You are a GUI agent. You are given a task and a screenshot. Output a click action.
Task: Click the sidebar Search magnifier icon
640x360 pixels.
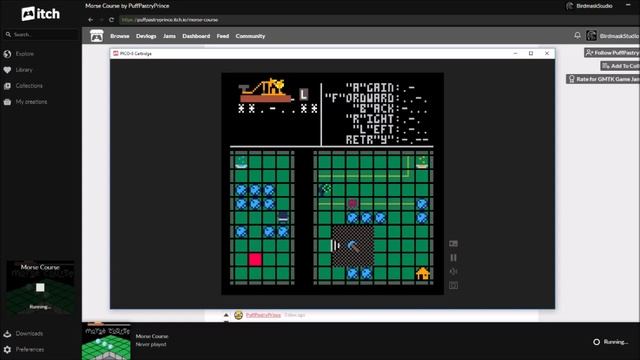(x=8, y=35)
